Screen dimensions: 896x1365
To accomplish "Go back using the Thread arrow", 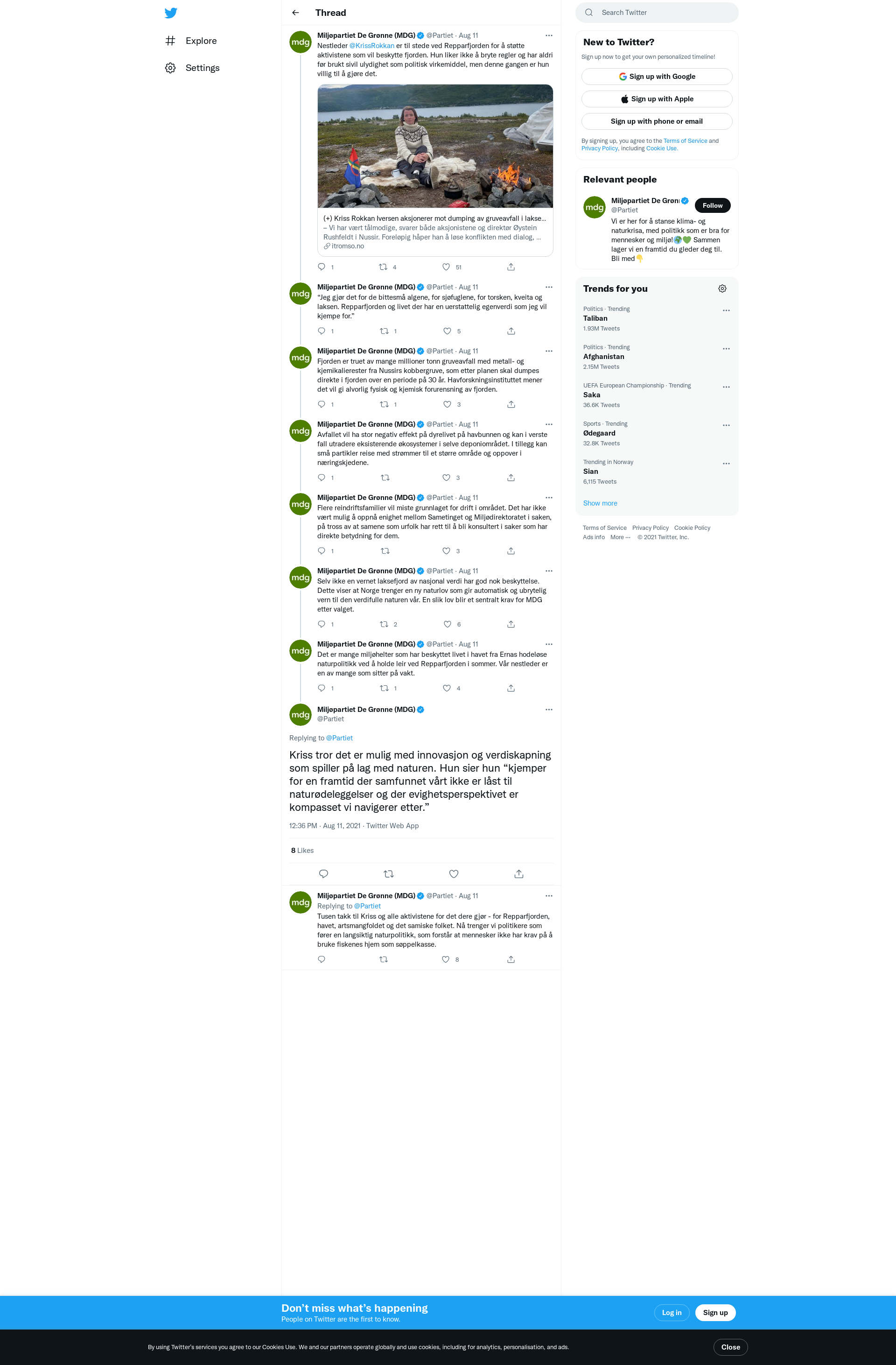I will [296, 13].
